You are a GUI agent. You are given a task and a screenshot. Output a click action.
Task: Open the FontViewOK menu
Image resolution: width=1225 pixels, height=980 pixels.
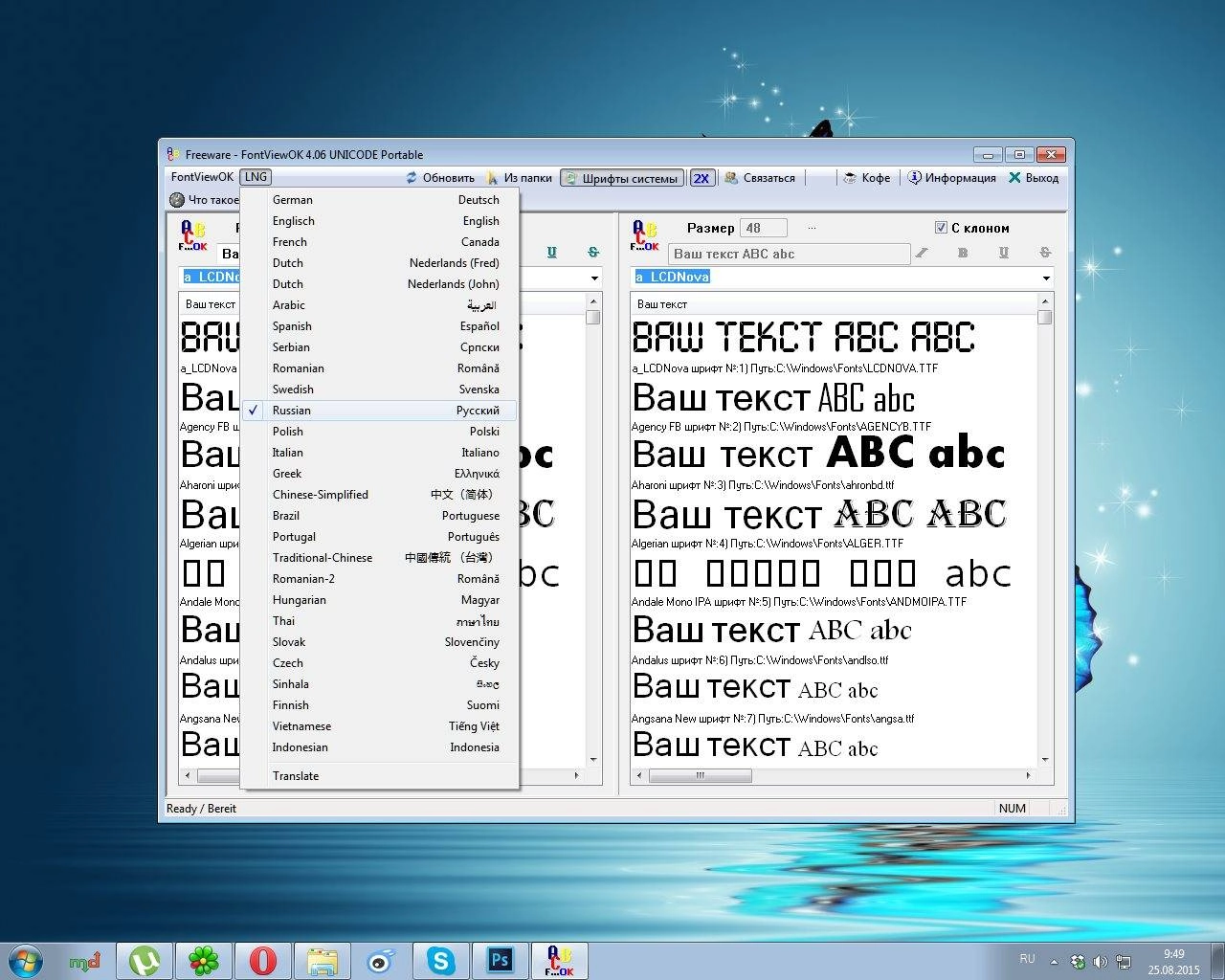(x=202, y=177)
